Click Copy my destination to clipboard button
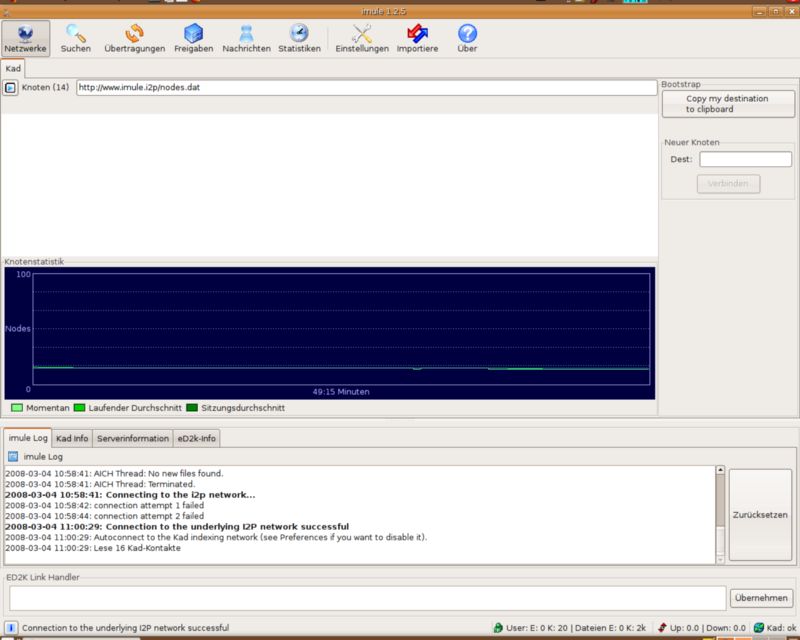Image resolution: width=800 pixels, height=640 pixels. [728, 104]
